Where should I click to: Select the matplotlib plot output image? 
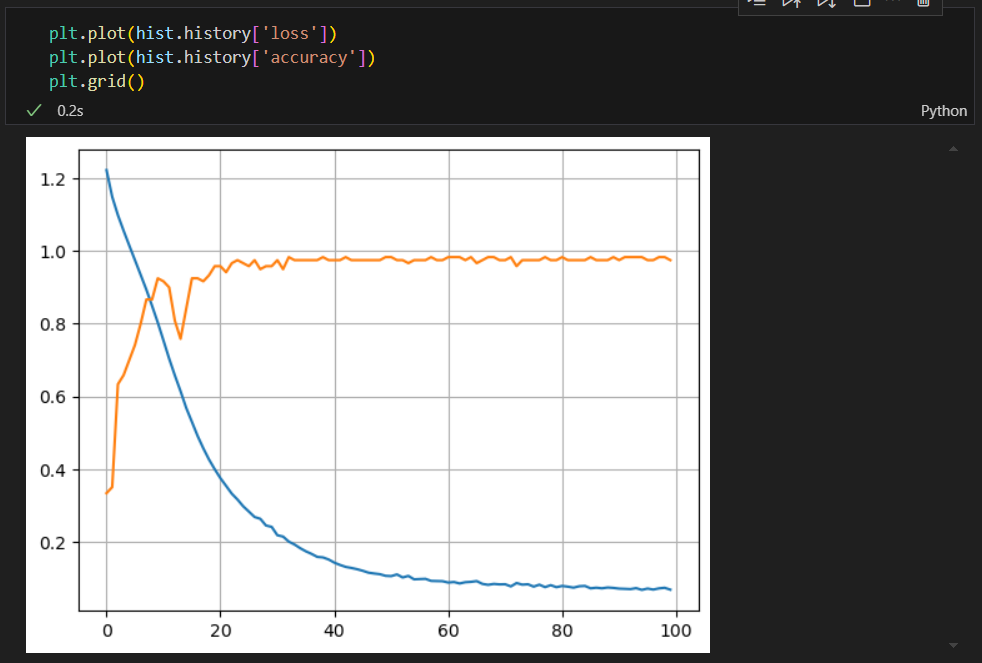coord(368,394)
